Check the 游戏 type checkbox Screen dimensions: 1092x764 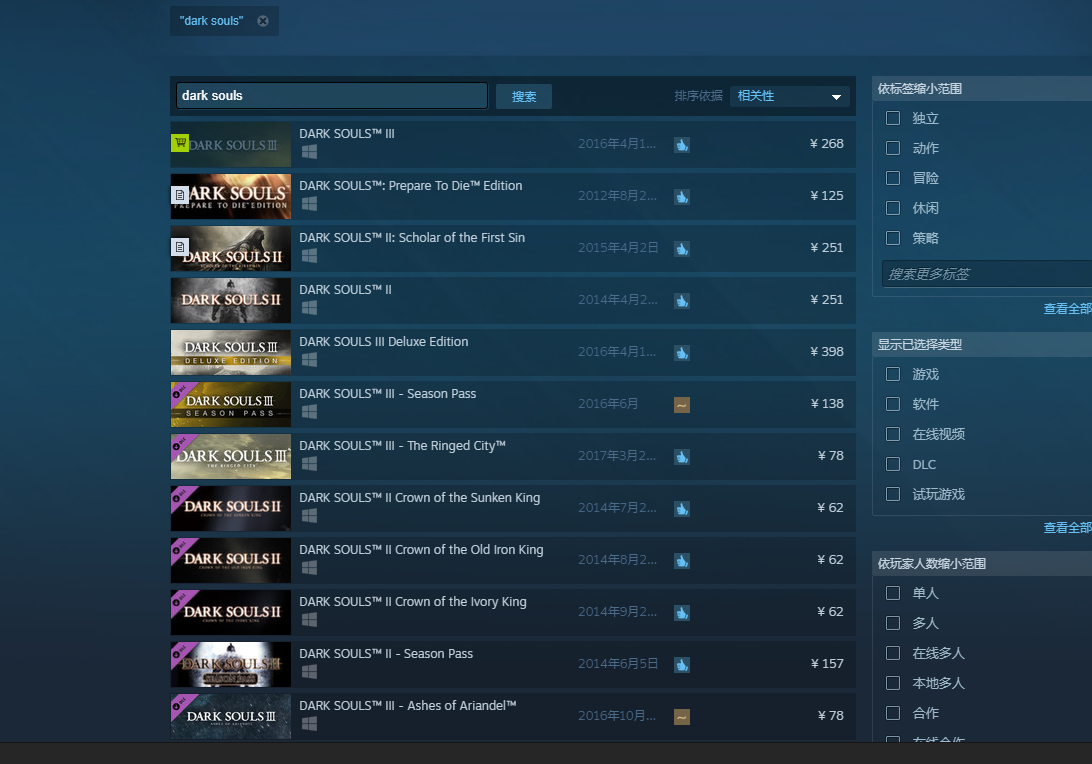893,374
